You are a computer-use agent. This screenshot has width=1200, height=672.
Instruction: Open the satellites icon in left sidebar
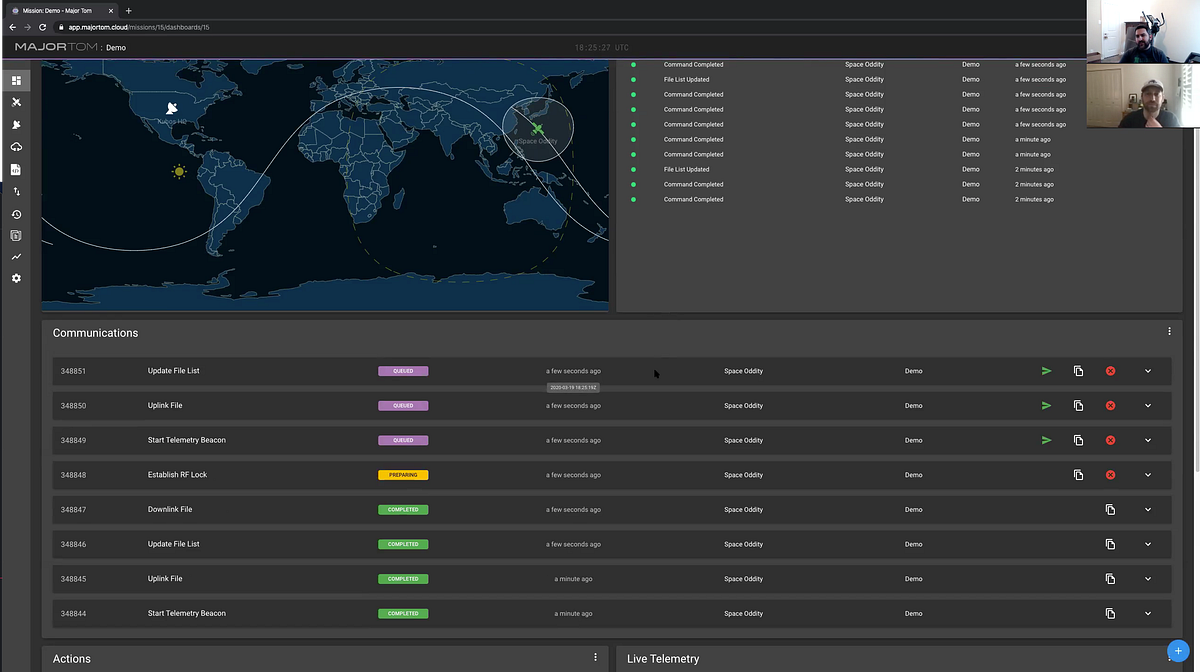tap(16, 102)
